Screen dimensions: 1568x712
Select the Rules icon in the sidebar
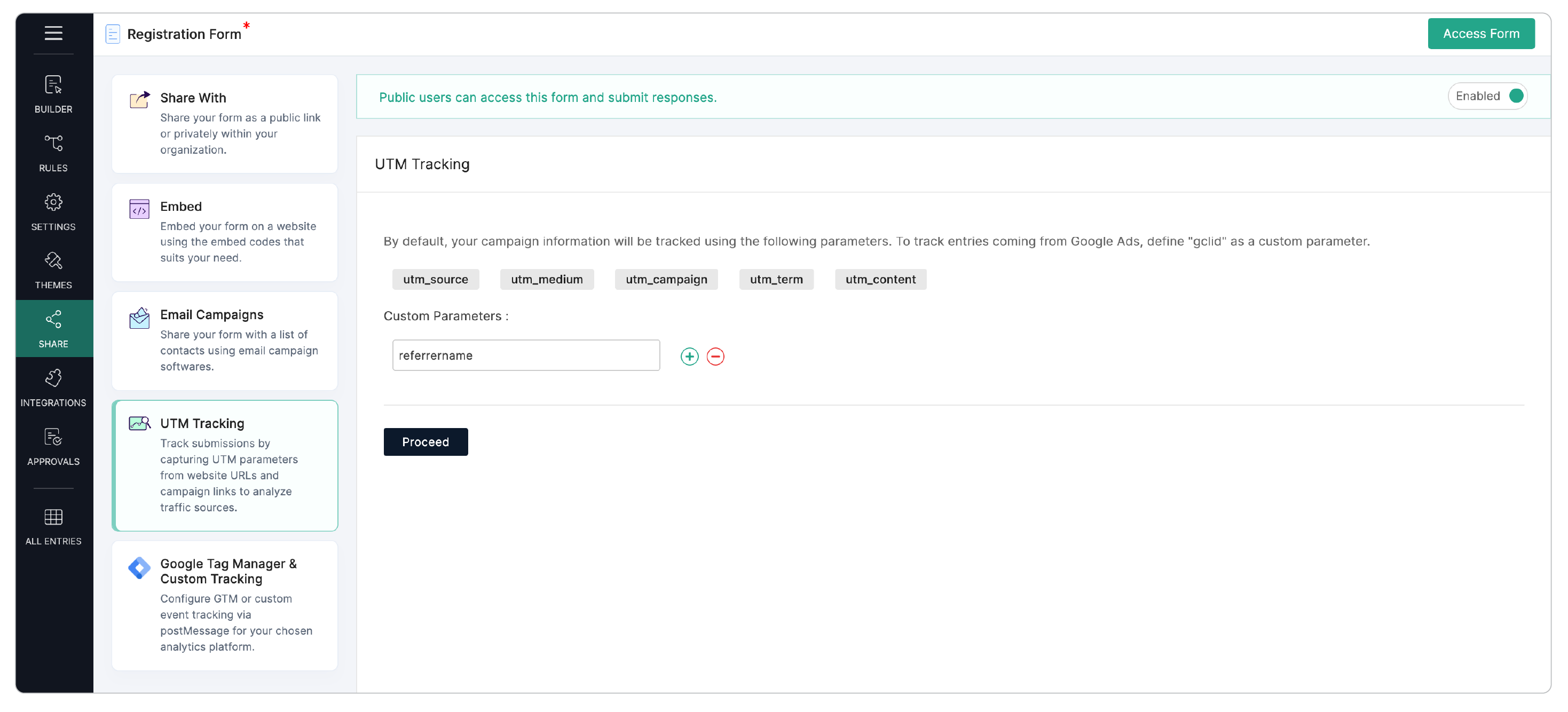coord(53,152)
